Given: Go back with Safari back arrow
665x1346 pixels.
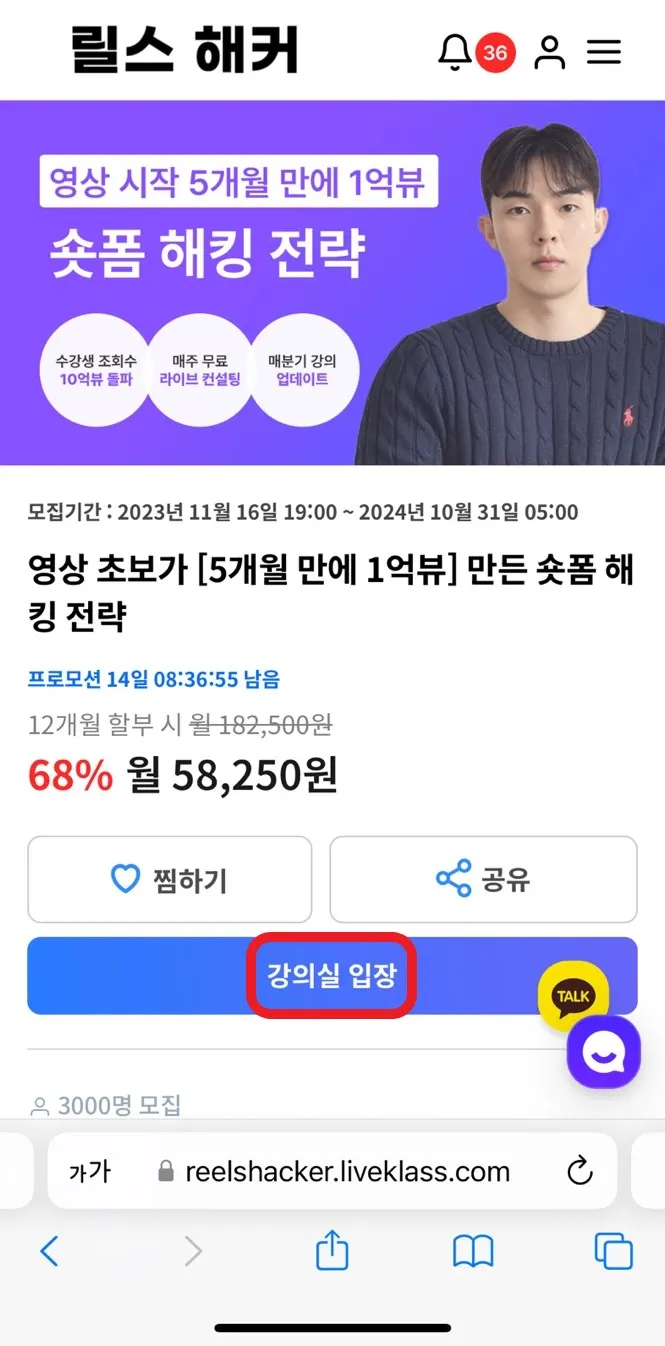Looking at the screenshot, I should [x=49, y=1251].
